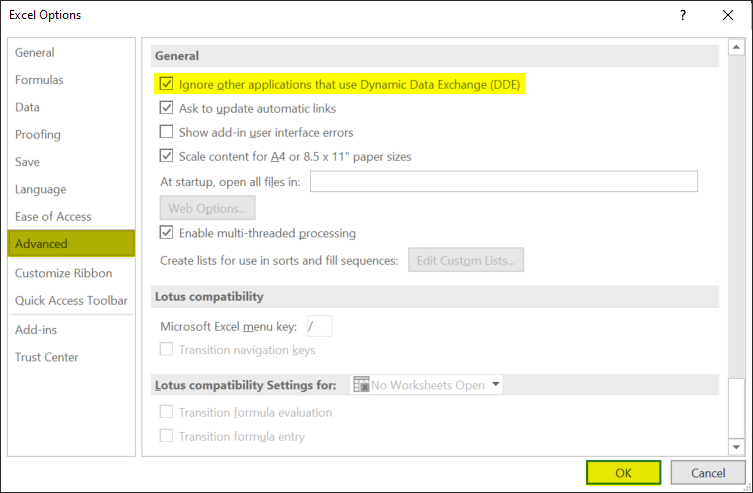Close the Excel Options dialog
Image resolution: width=753 pixels, height=493 pixels.
pos(728,15)
